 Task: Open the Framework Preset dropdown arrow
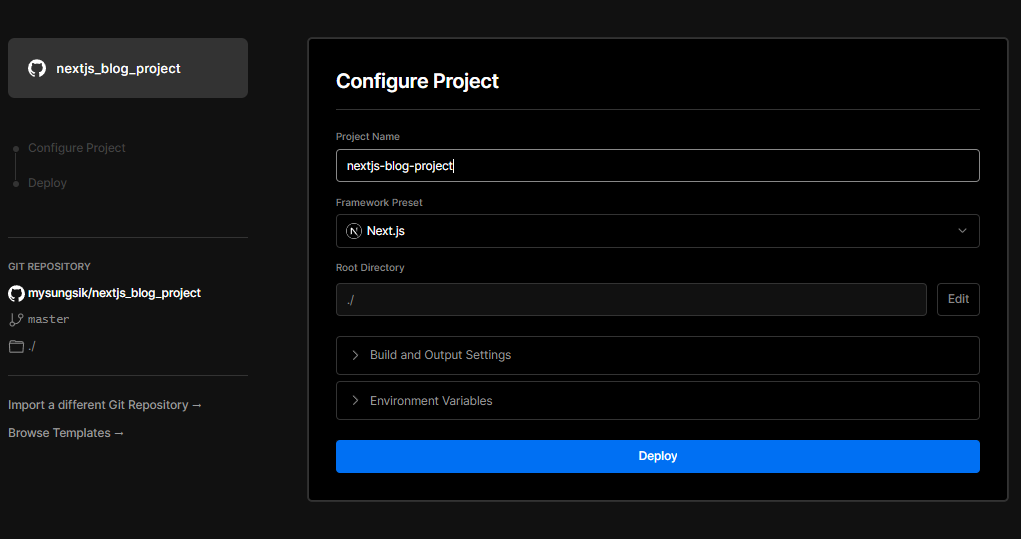coord(962,231)
